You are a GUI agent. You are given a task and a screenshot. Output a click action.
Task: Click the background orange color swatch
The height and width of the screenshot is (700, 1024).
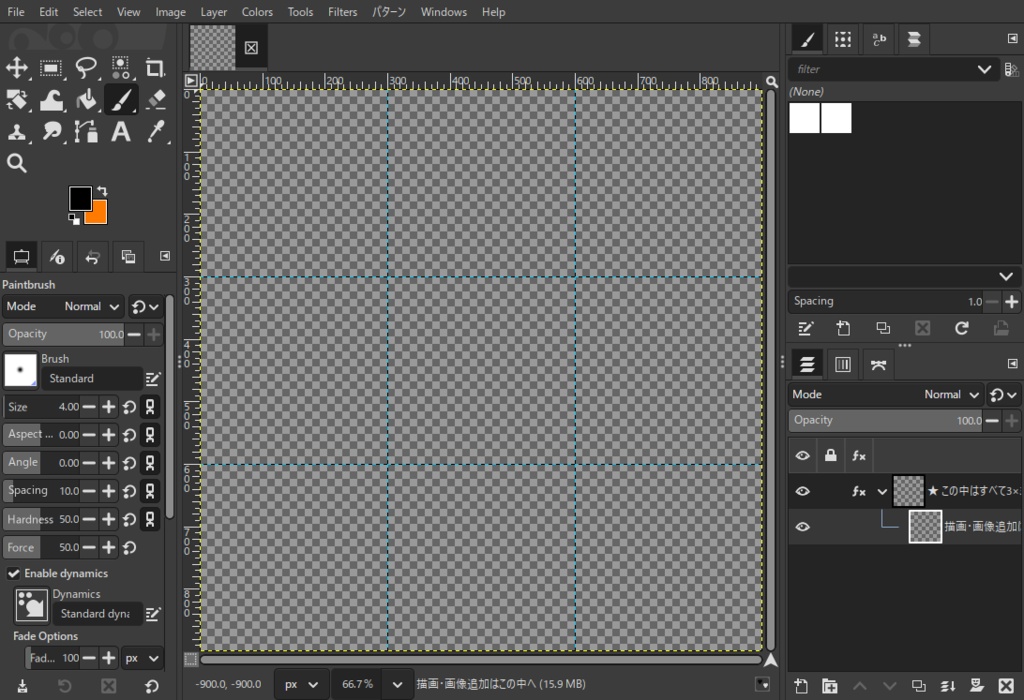pyautogui.click(x=99, y=214)
